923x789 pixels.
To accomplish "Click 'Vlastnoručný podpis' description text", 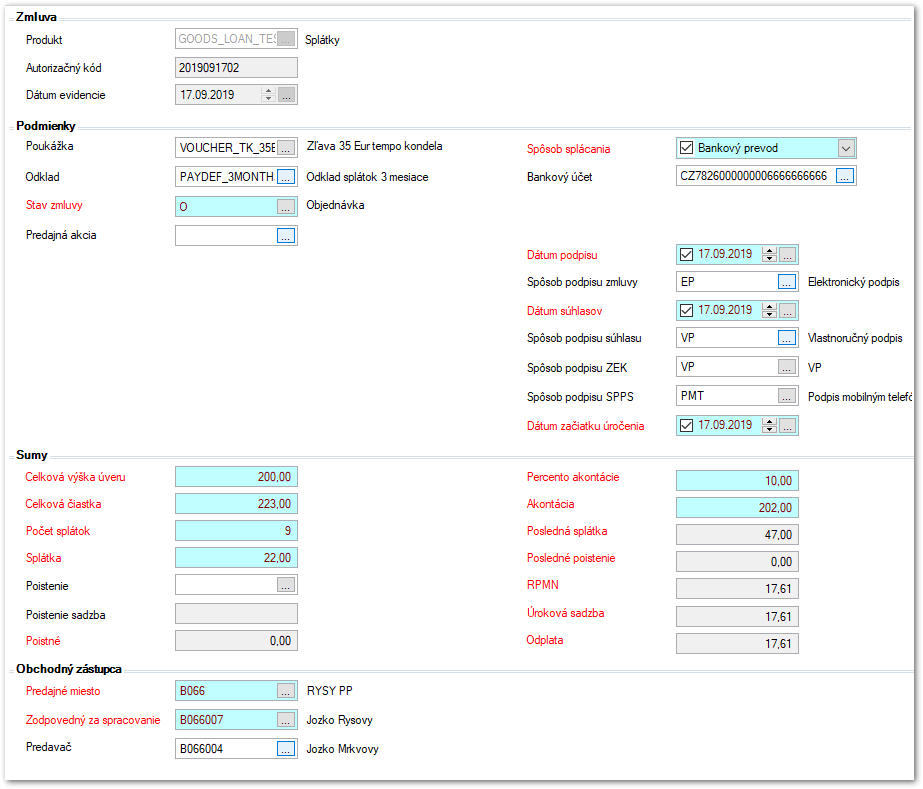I will pyautogui.click(x=855, y=338).
